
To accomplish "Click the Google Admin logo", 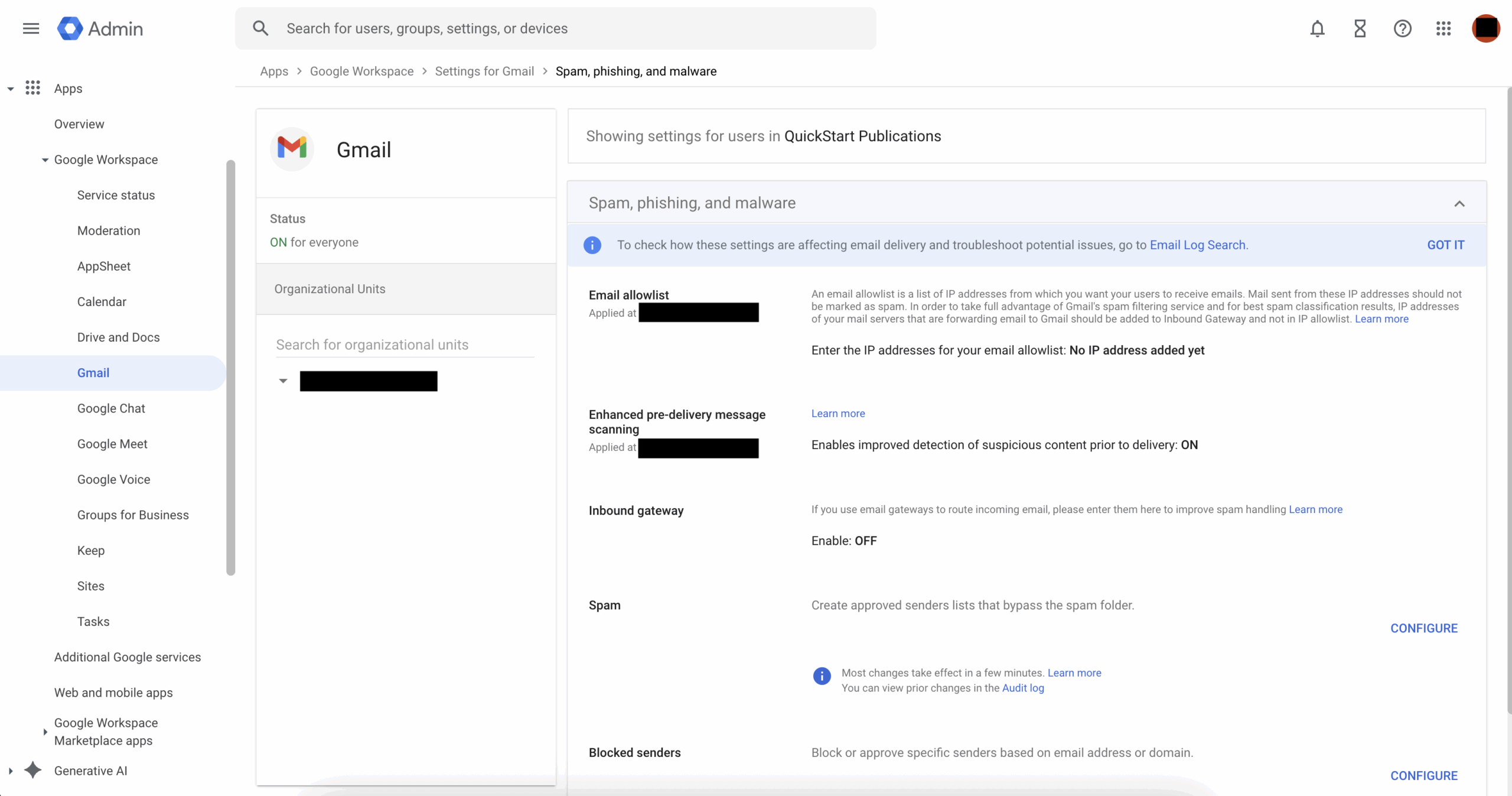I will (100, 28).
